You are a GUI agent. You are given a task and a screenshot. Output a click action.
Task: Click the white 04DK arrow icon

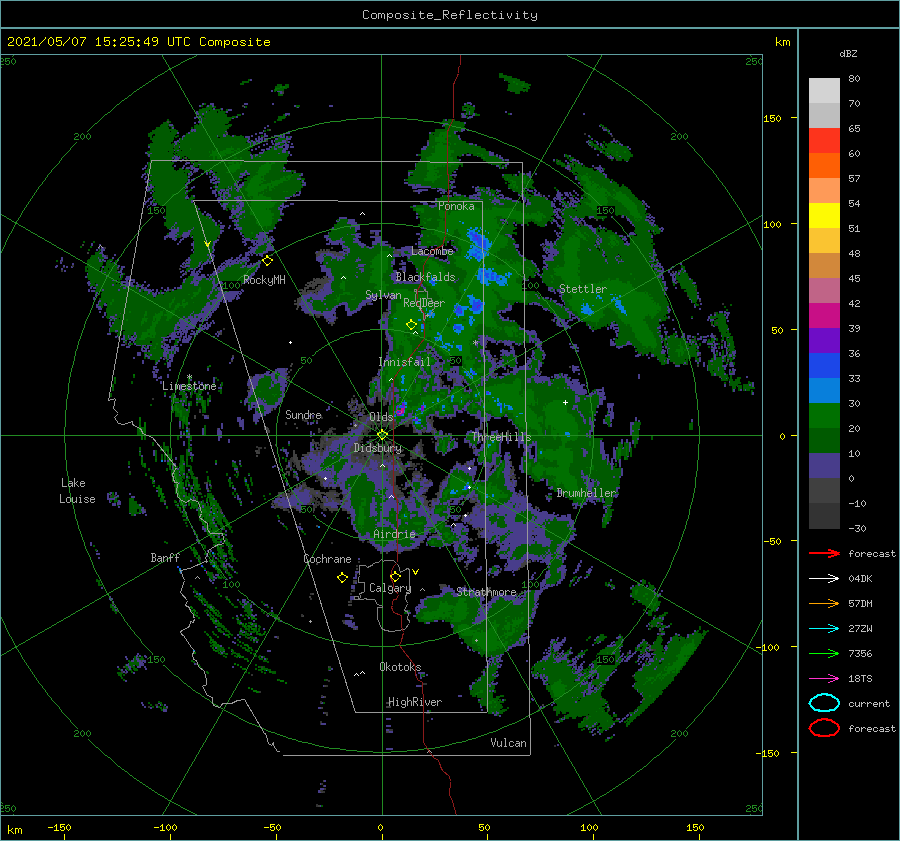(x=824, y=579)
